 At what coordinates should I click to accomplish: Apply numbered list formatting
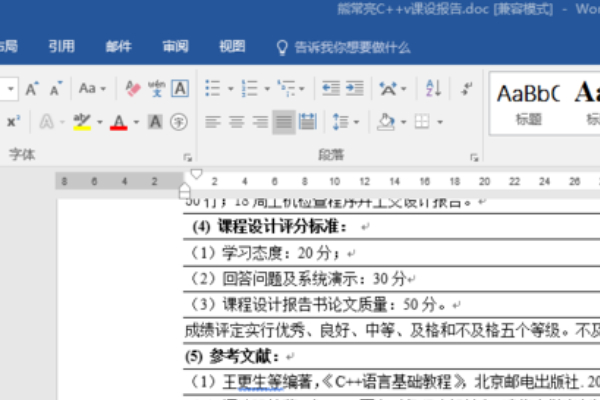tap(249, 89)
